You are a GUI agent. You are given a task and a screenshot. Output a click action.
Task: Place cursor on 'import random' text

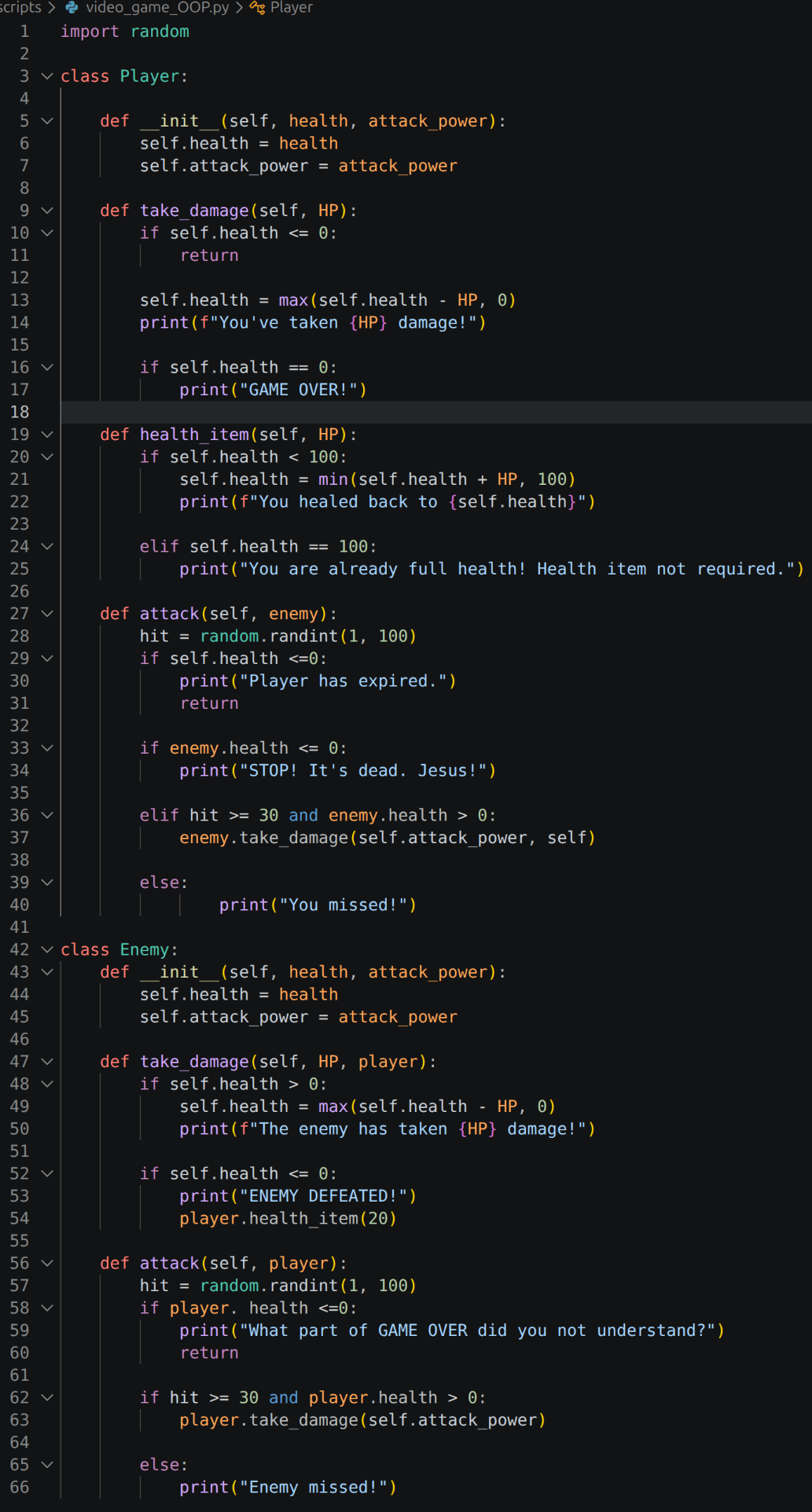coord(125,31)
